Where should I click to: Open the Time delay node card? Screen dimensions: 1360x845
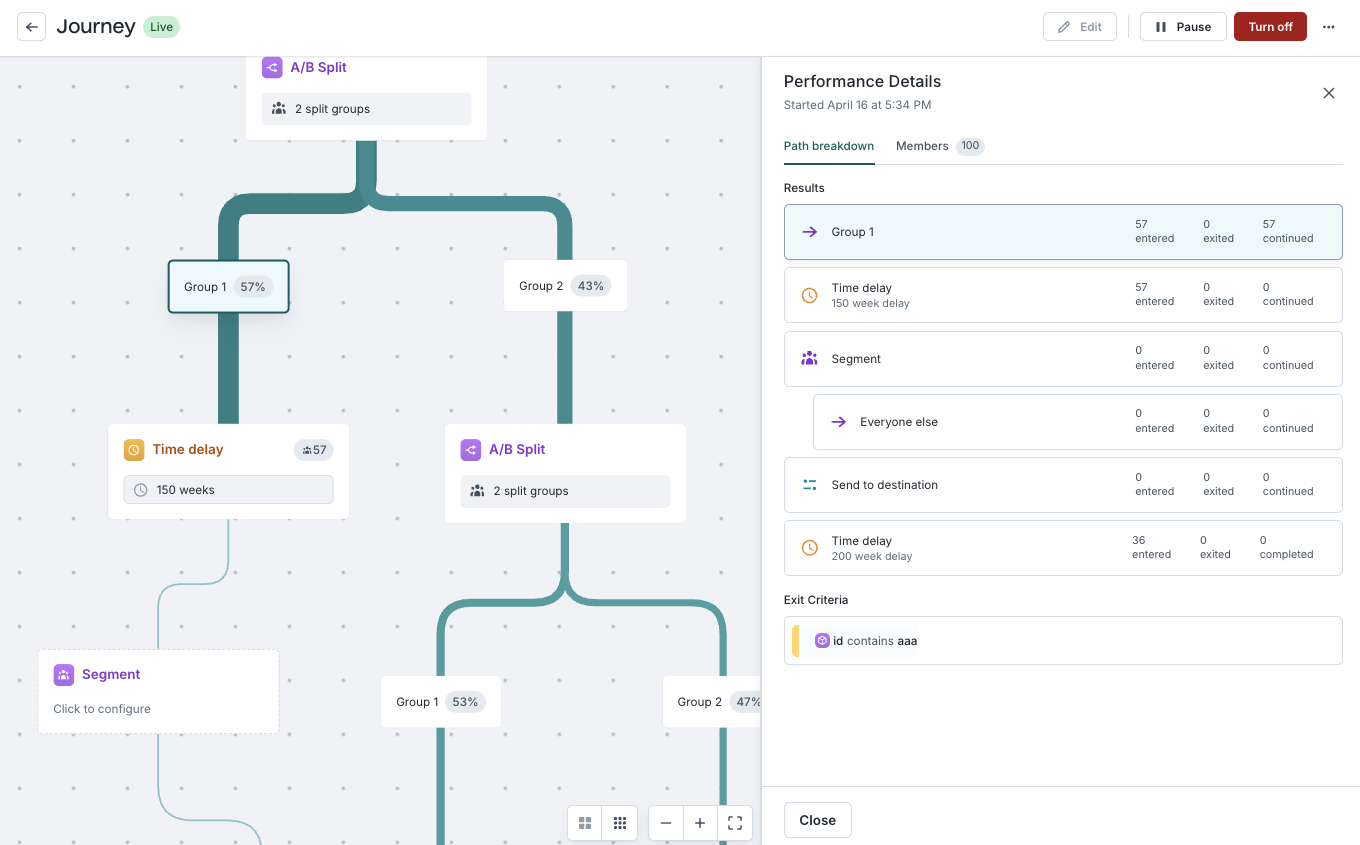pyautogui.click(x=228, y=472)
